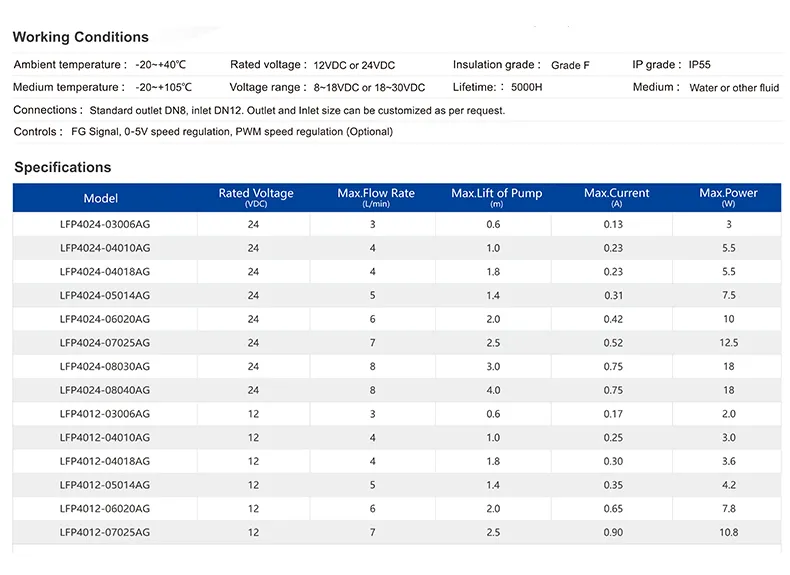Click the Water or other fluid value
This screenshot has width=790, height=575.
[734, 88]
